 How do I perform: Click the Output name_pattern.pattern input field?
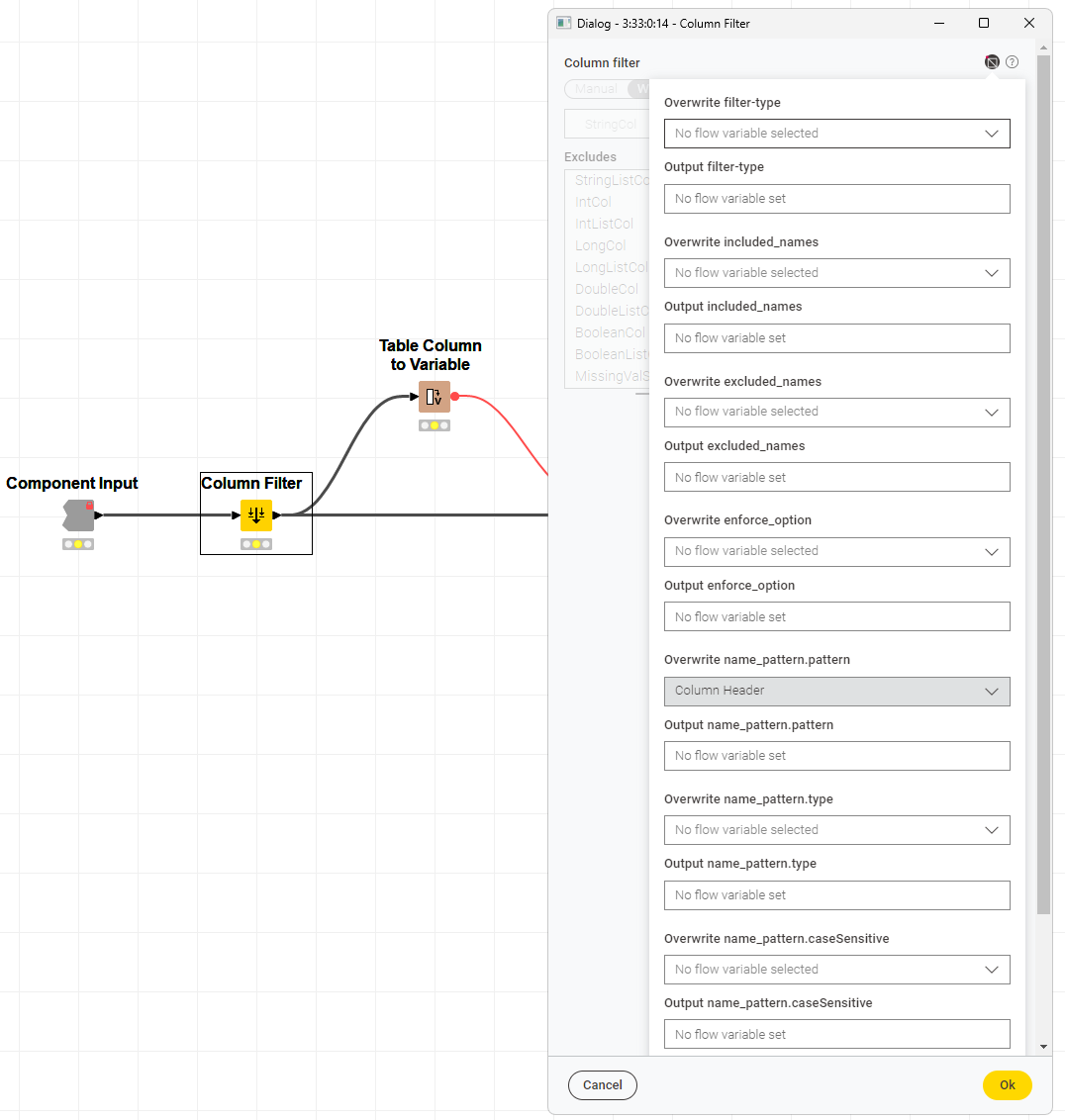pos(837,756)
